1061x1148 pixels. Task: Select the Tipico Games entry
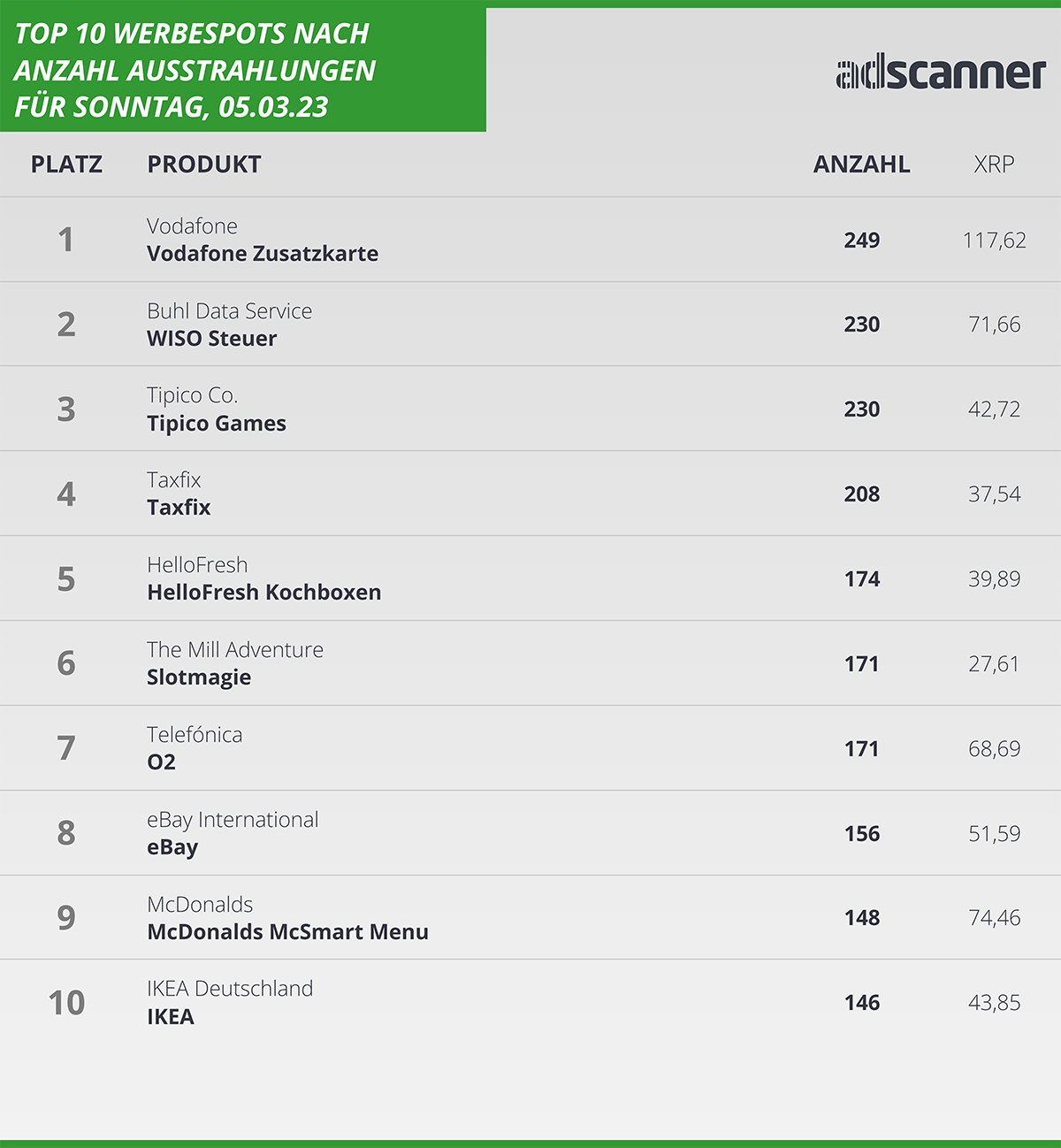[x=217, y=424]
